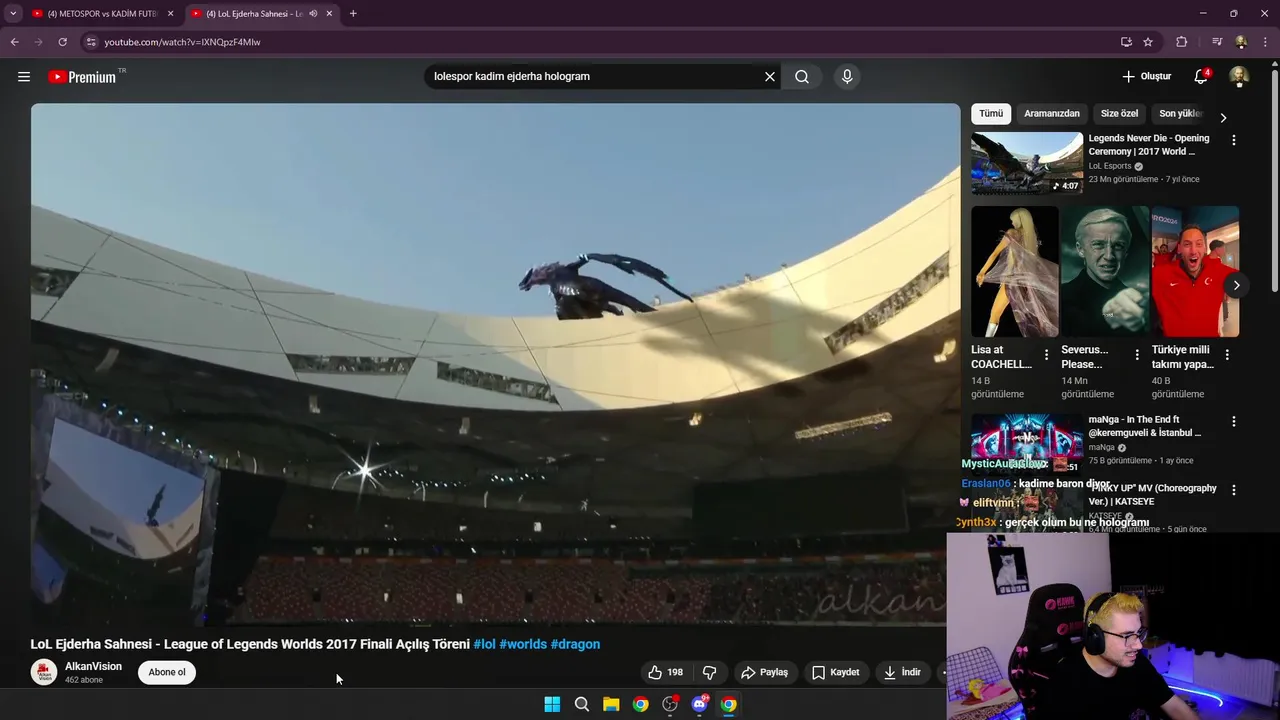Image resolution: width=1280 pixels, height=720 pixels.
Task: Open Severus Please short thumbnail
Action: [1105, 272]
